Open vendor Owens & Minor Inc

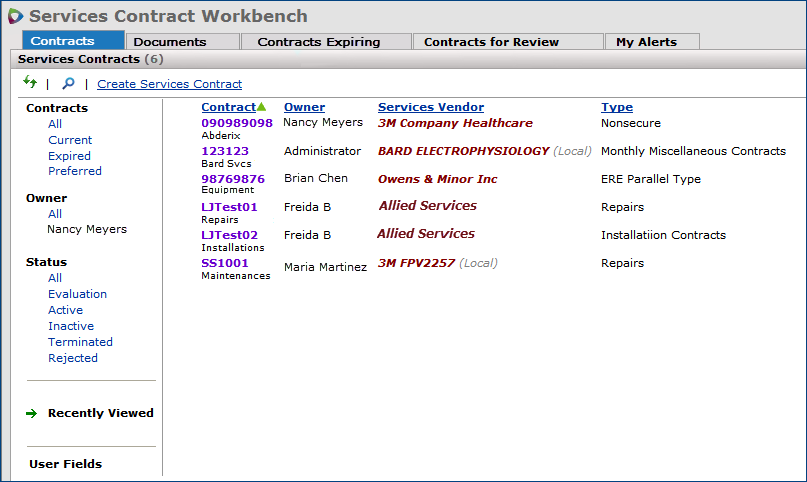click(437, 179)
